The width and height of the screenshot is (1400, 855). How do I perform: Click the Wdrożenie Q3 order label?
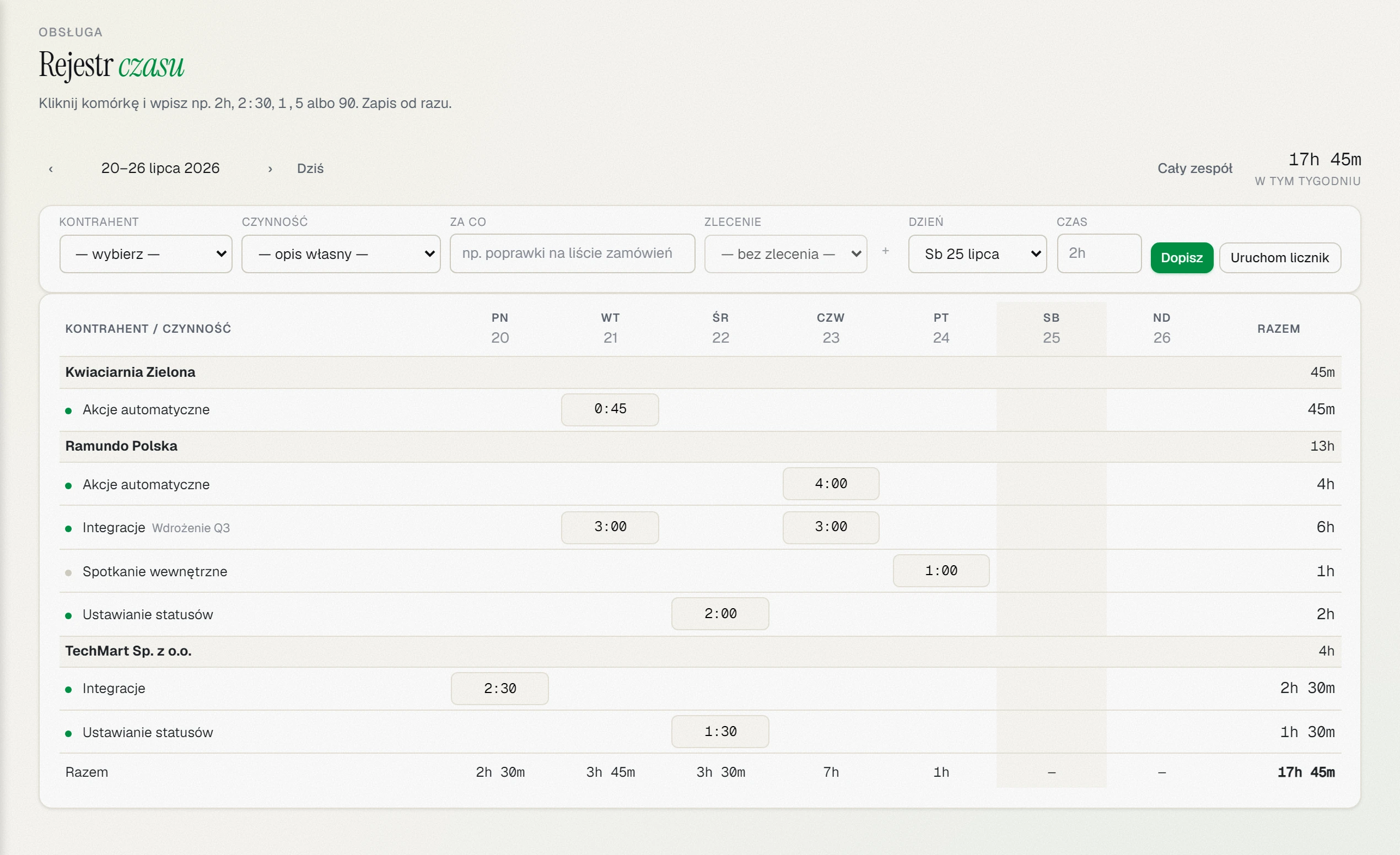[x=191, y=528]
